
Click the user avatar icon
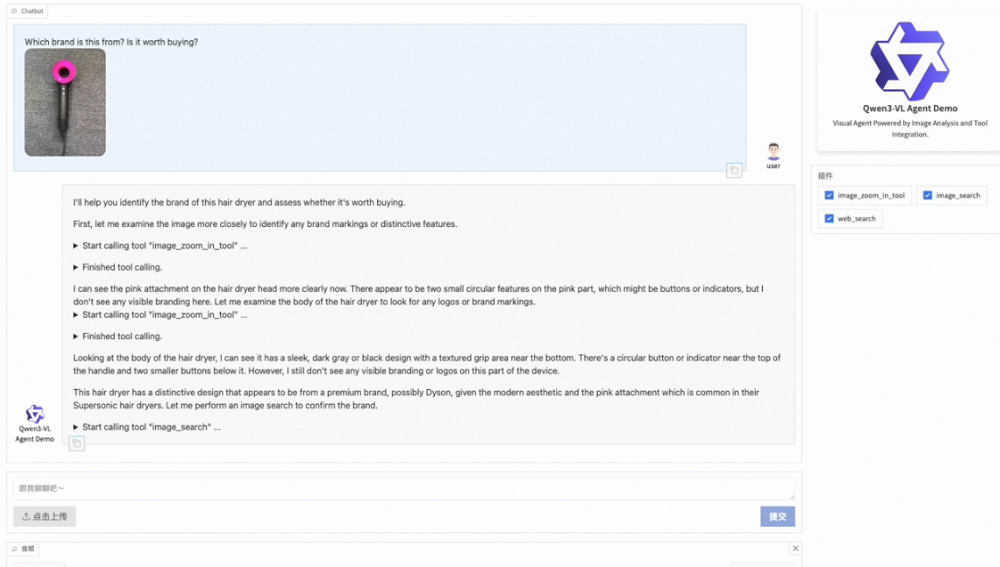point(773,152)
